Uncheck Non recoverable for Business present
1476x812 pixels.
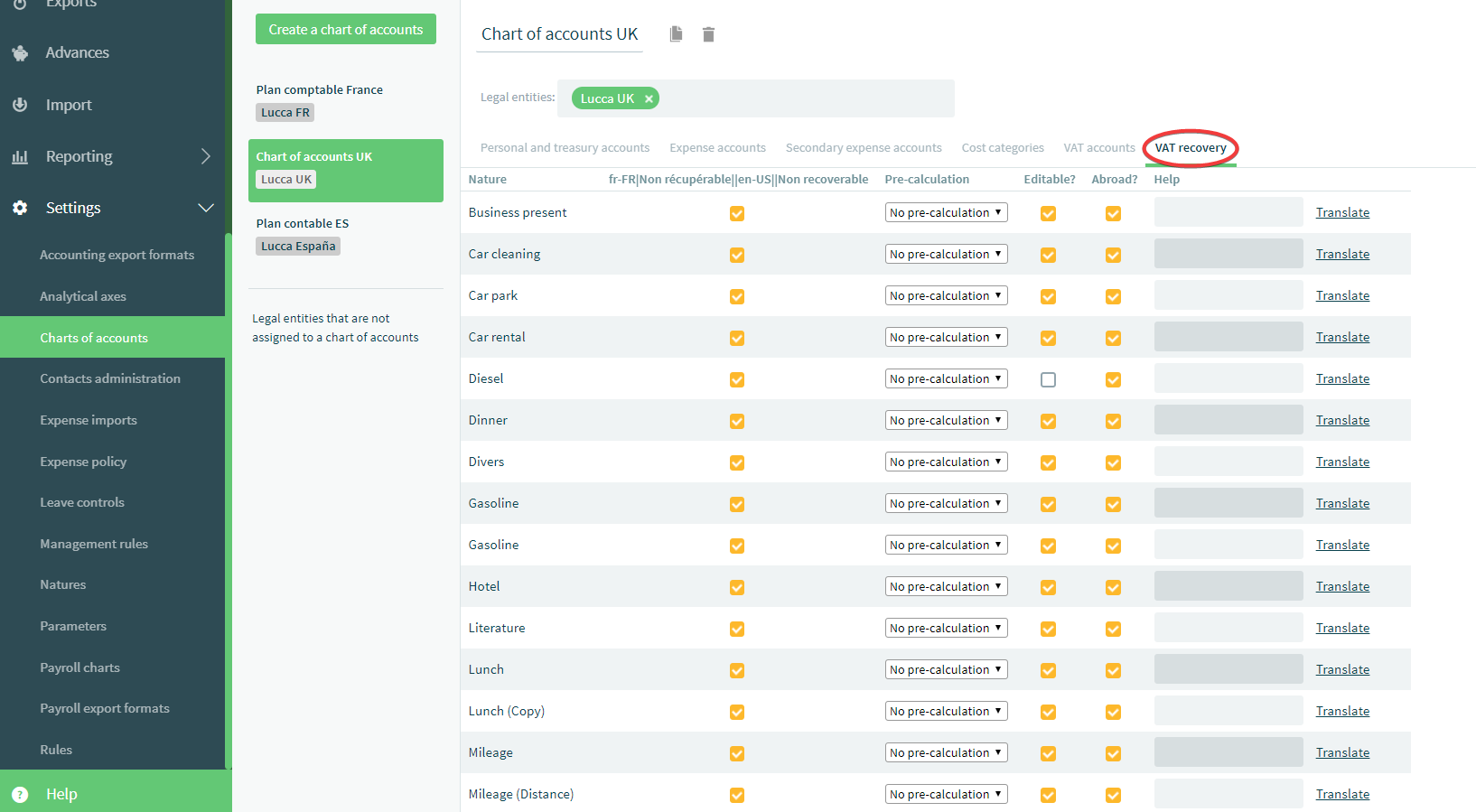point(737,213)
